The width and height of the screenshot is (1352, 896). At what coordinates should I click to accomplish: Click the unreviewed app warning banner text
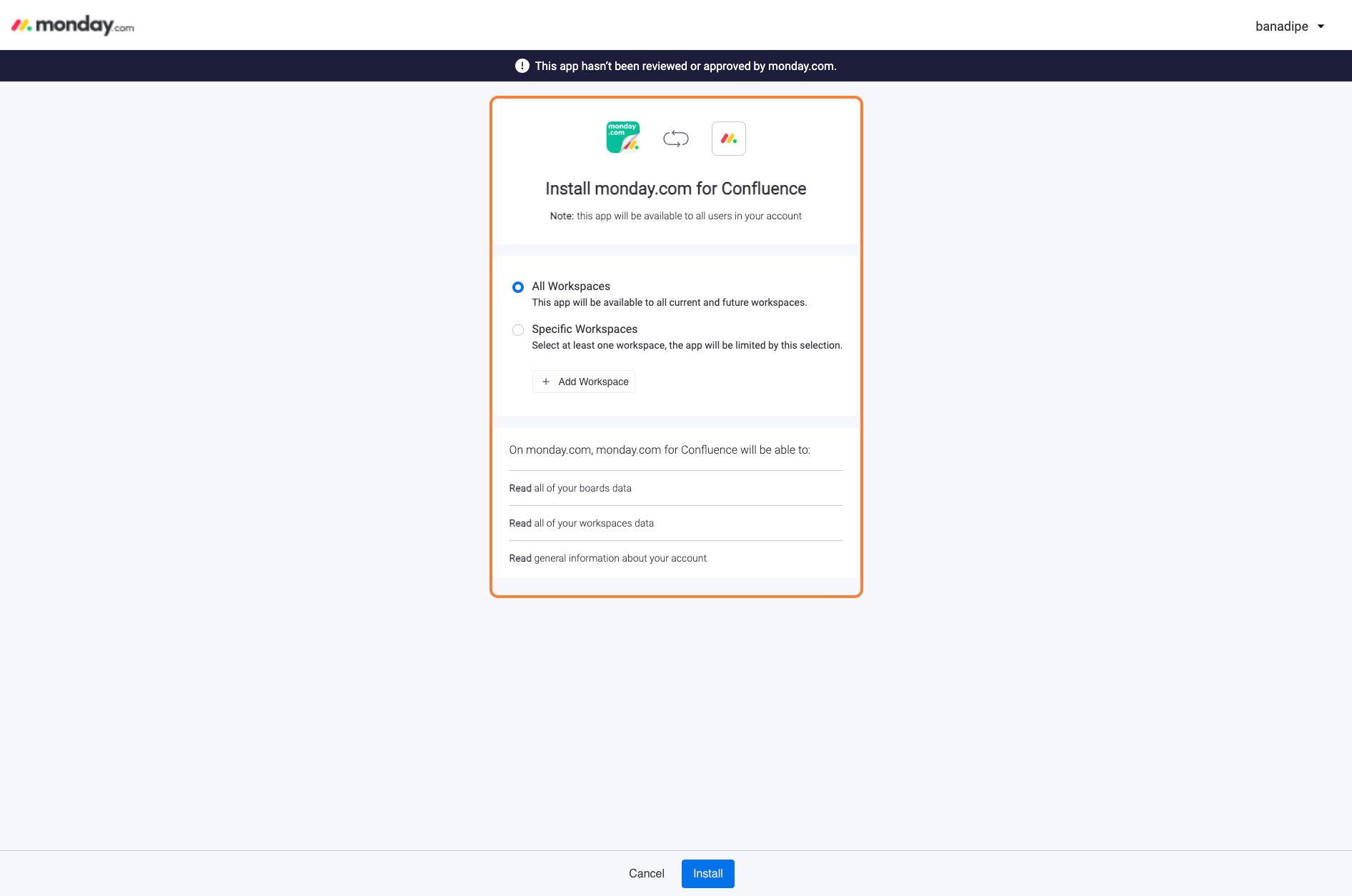point(686,66)
